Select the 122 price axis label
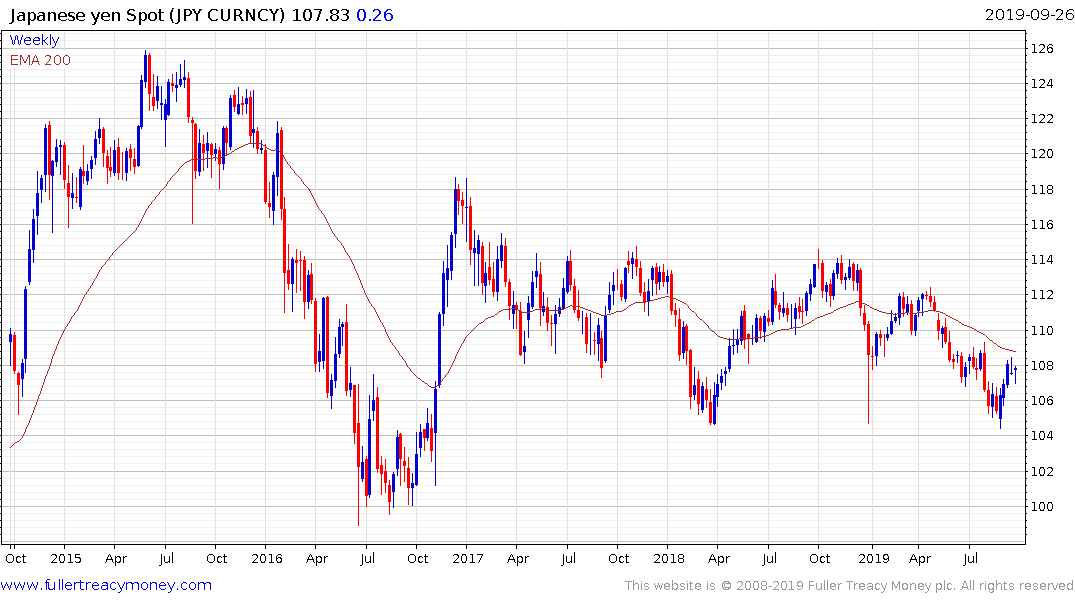The image size is (1075, 600). (1043, 119)
